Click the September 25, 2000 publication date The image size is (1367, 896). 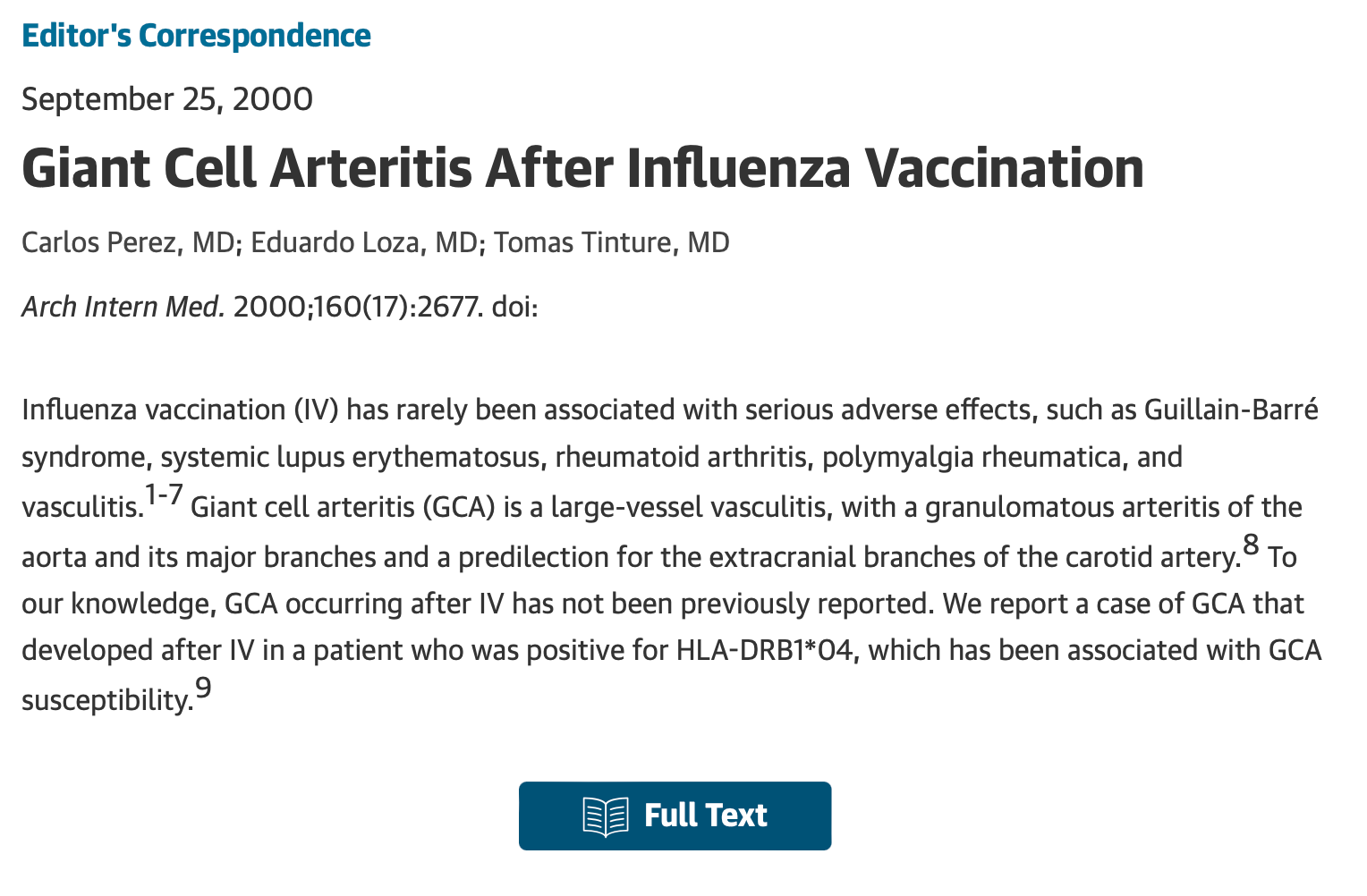pyautogui.click(x=167, y=99)
